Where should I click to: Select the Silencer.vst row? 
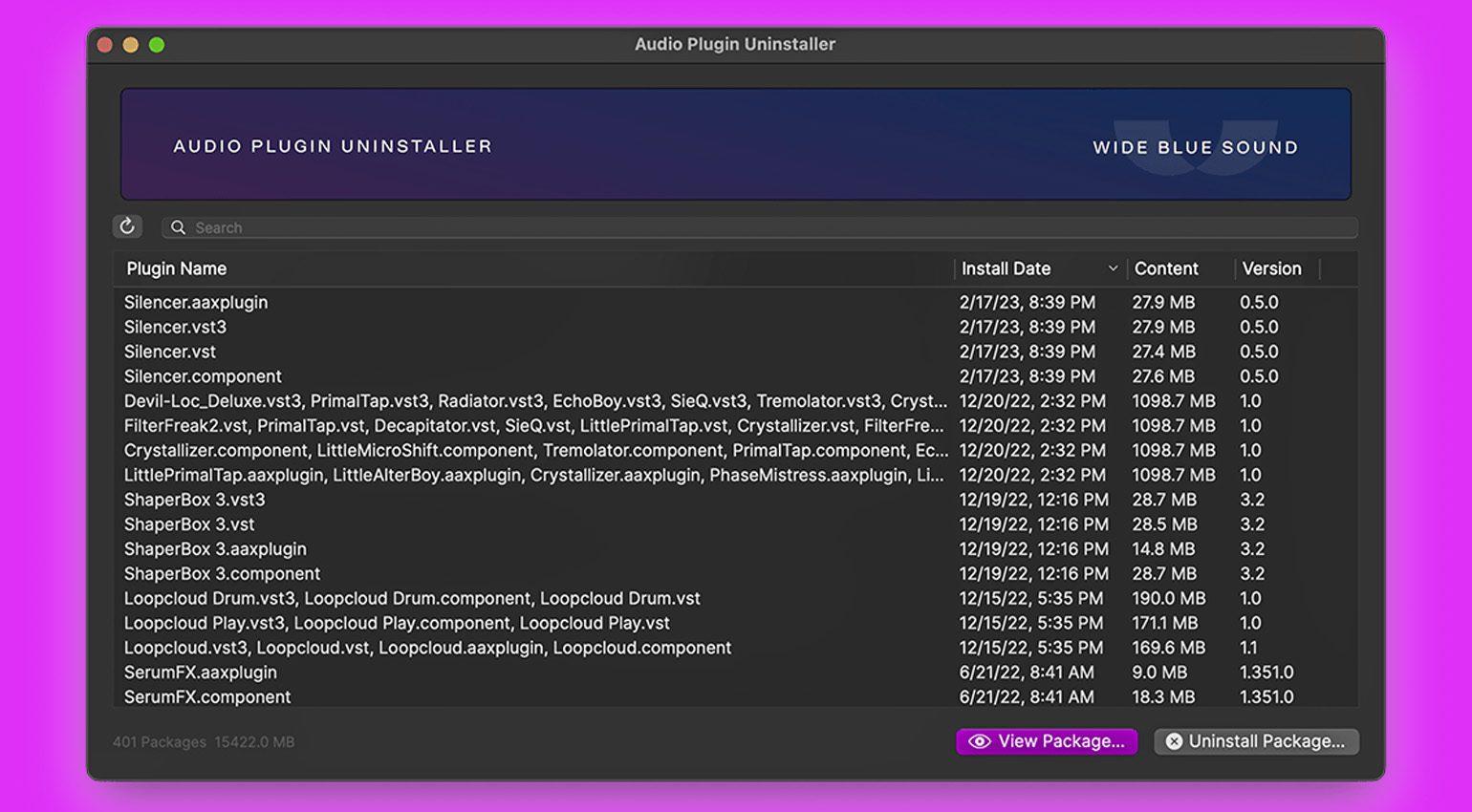tap(735, 352)
